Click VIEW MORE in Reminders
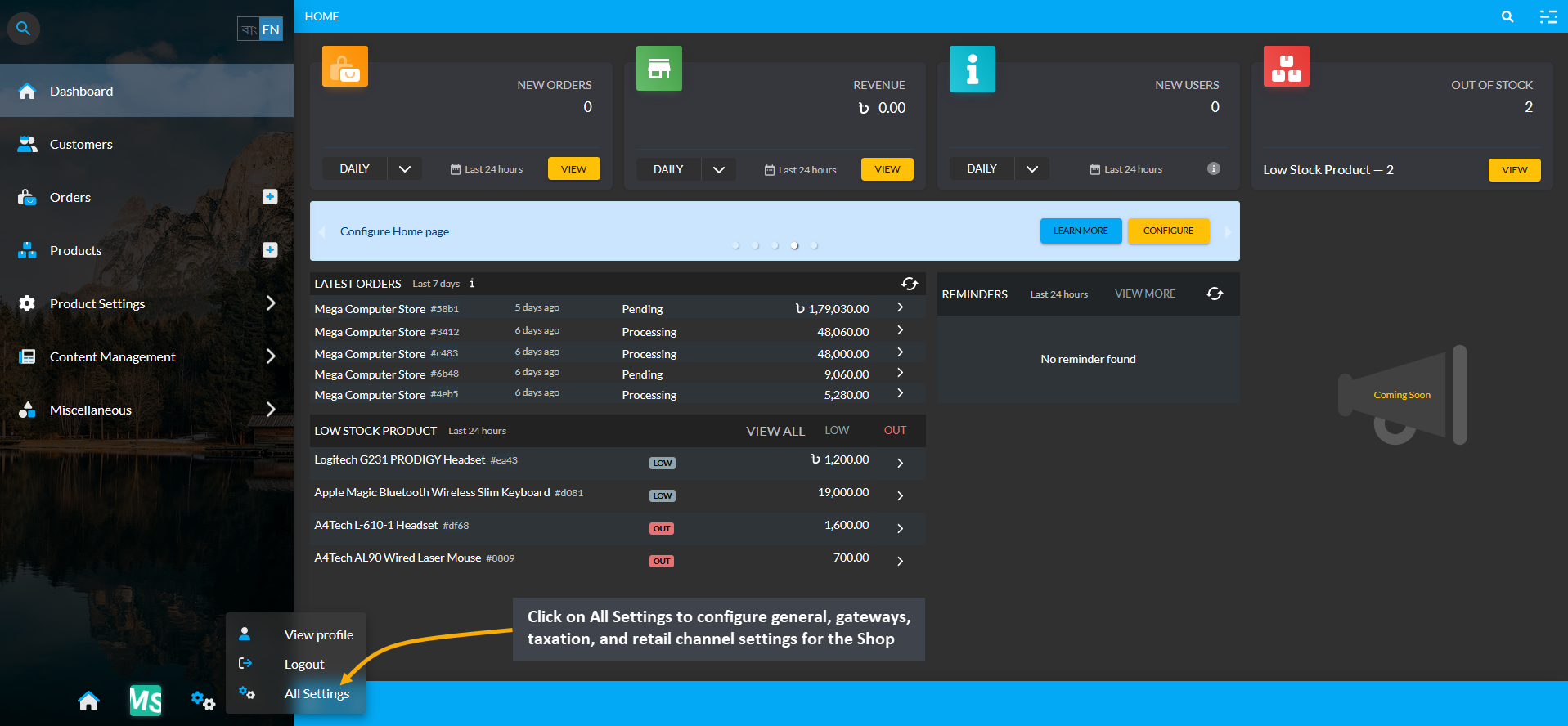The image size is (1568, 726). pyautogui.click(x=1145, y=294)
